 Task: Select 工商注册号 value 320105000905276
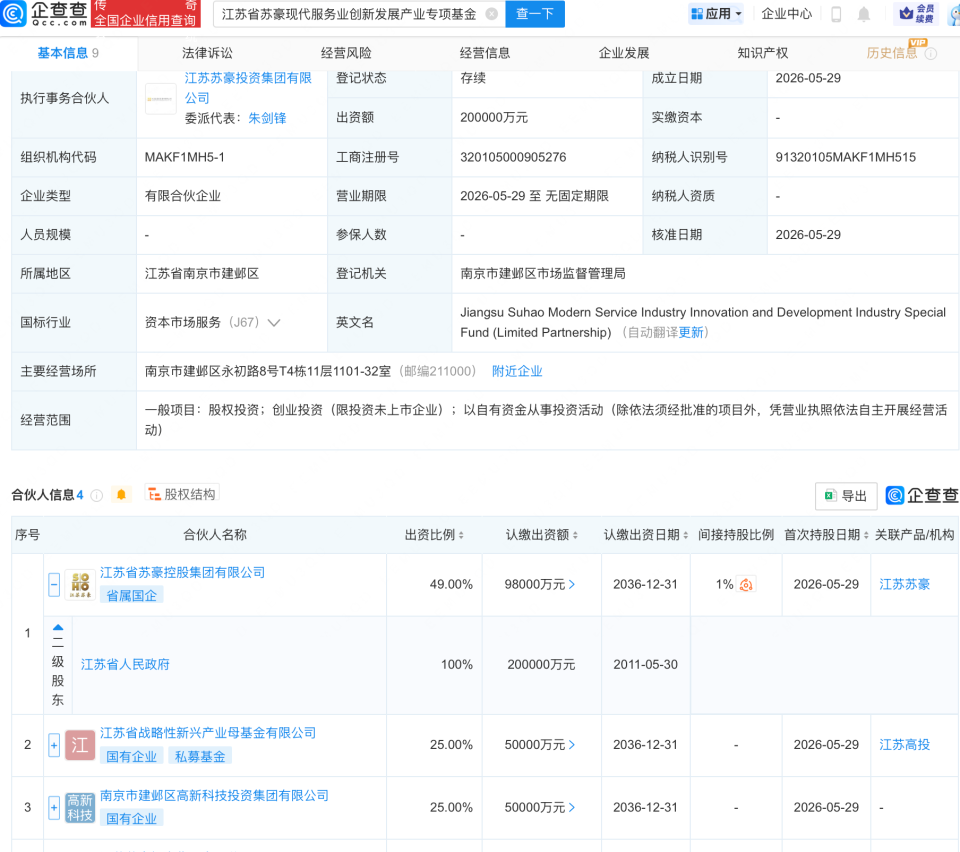(513, 158)
